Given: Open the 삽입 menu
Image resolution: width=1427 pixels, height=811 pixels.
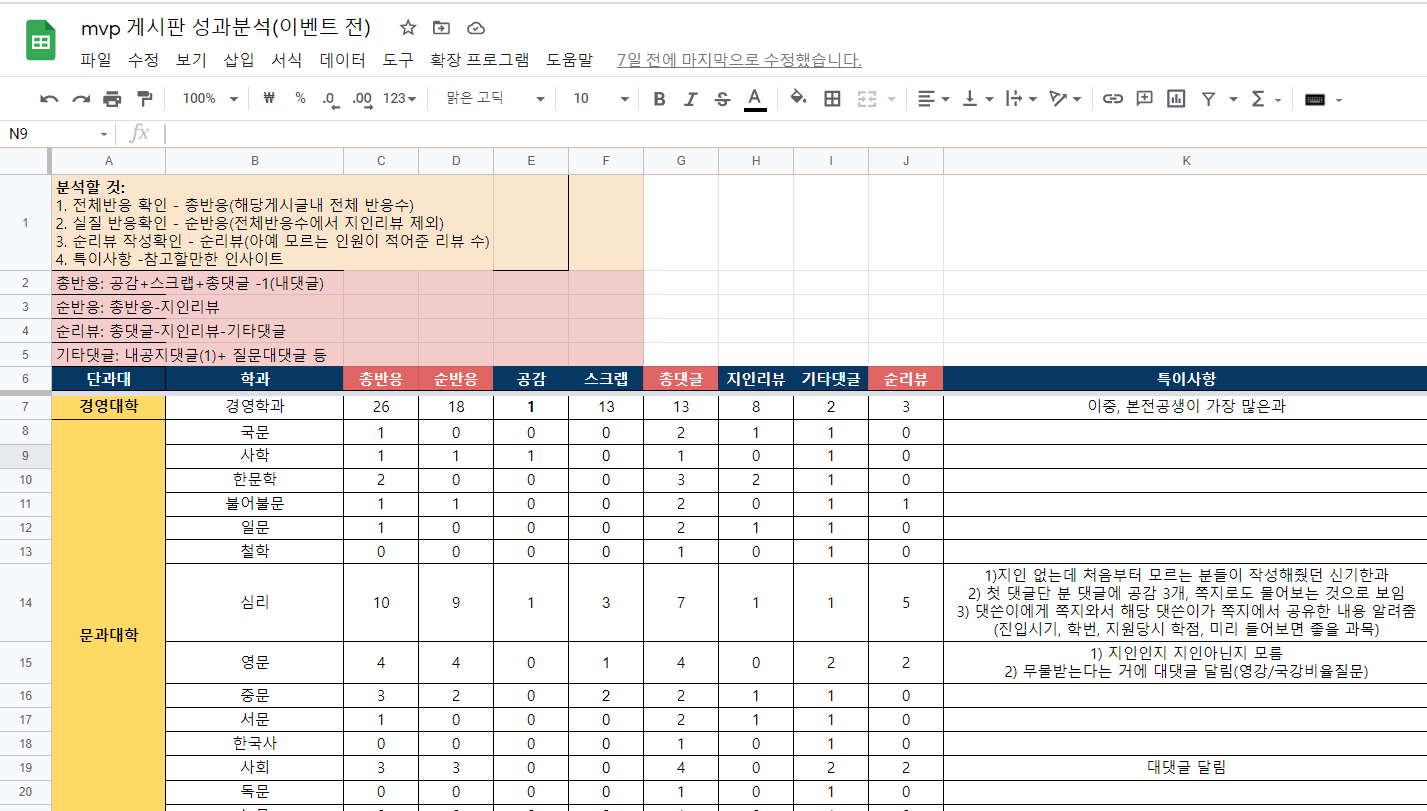Looking at the screenshot, I should point(239,60).
